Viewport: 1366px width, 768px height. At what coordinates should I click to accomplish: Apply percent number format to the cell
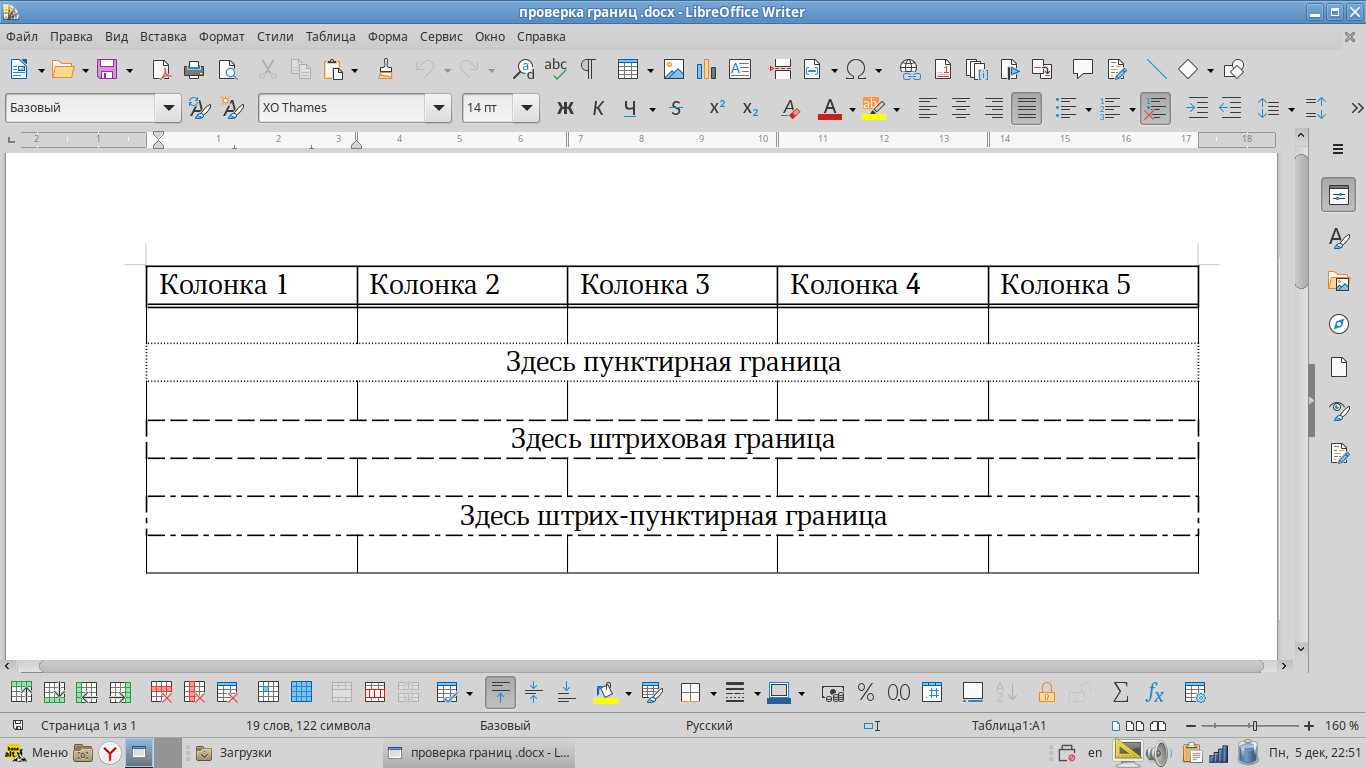coord(866,692)
